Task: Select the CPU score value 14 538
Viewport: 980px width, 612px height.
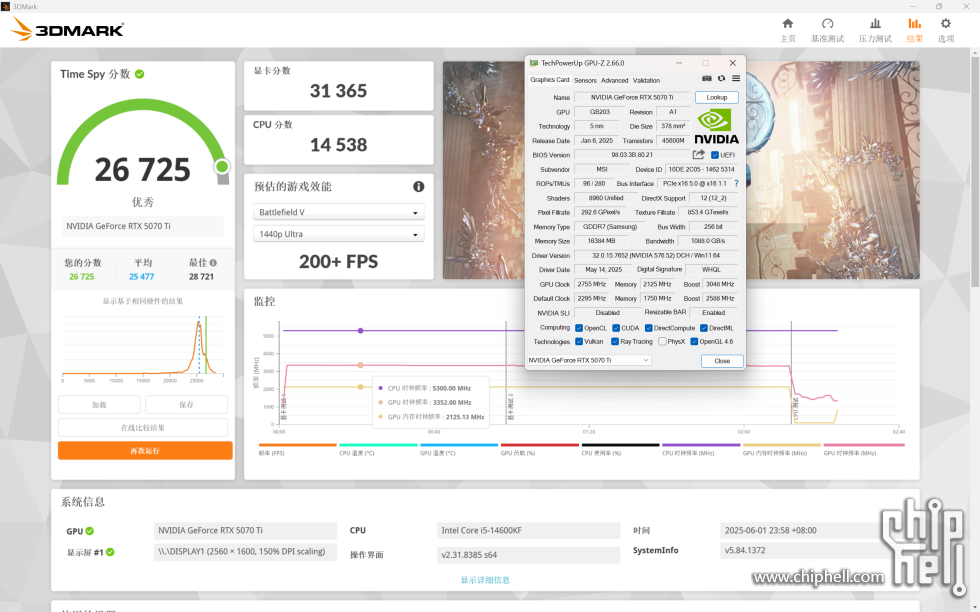Action: coord(338,145)
